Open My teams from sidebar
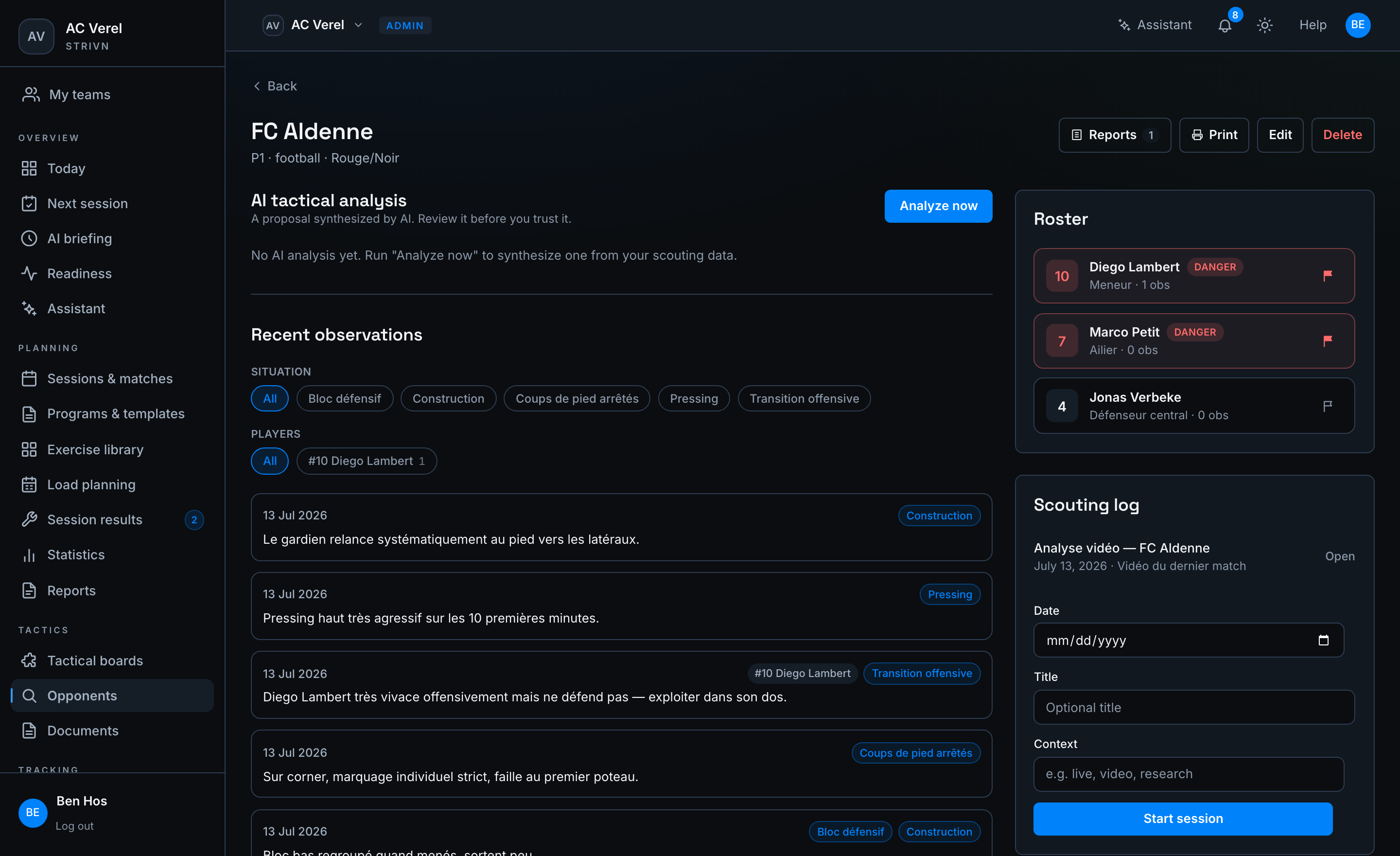 (112, 94)
